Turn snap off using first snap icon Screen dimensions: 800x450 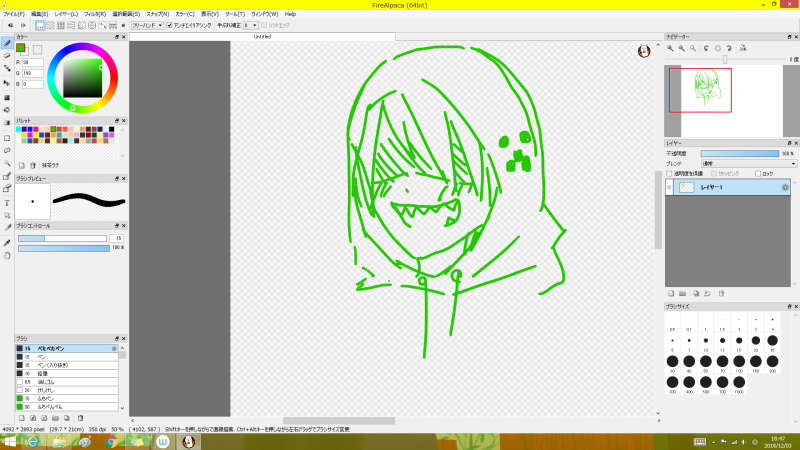[x=40, y=25]
